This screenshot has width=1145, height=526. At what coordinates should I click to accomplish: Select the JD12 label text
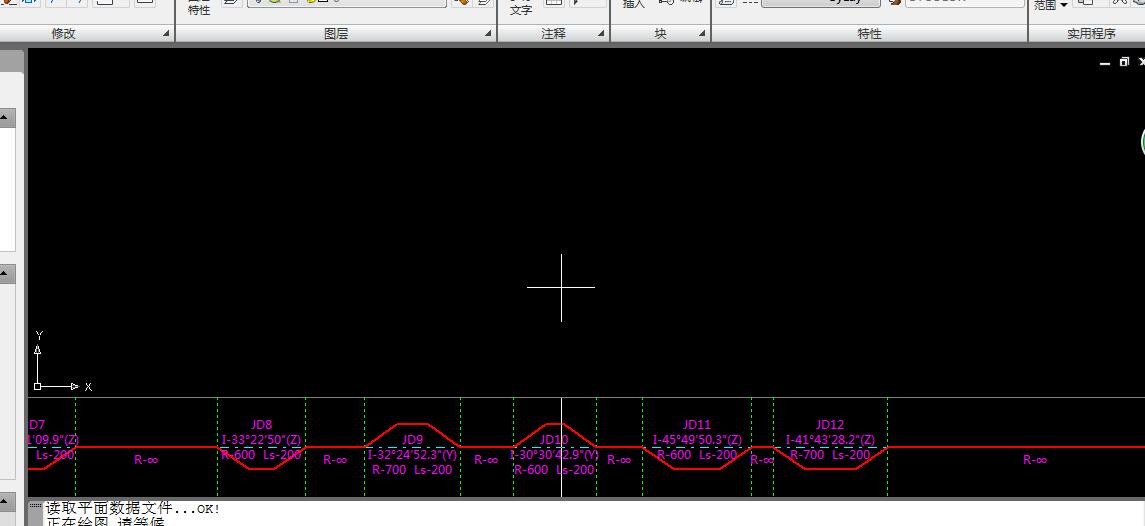[830, 424]
